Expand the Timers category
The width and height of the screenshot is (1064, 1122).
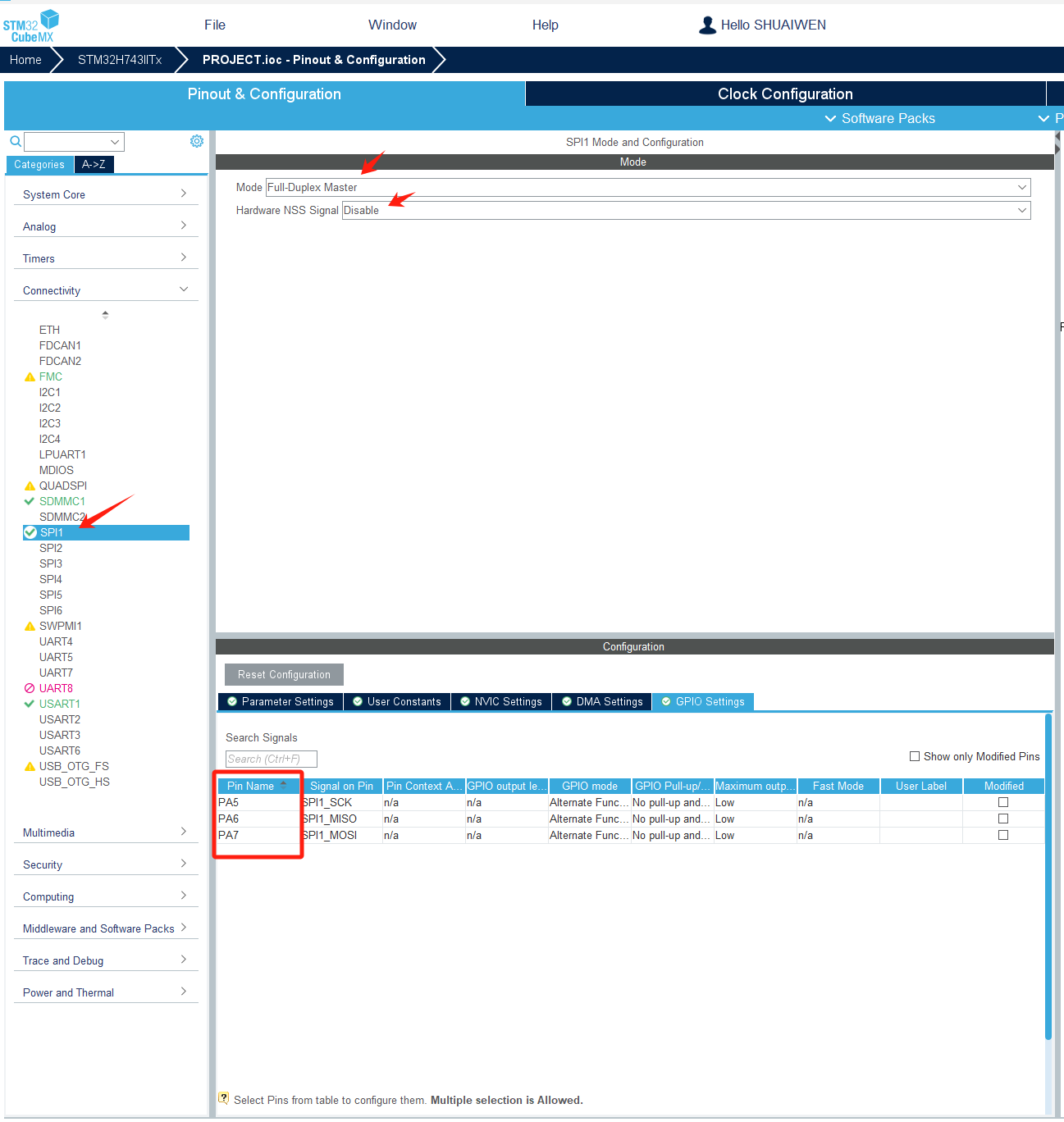106,258
